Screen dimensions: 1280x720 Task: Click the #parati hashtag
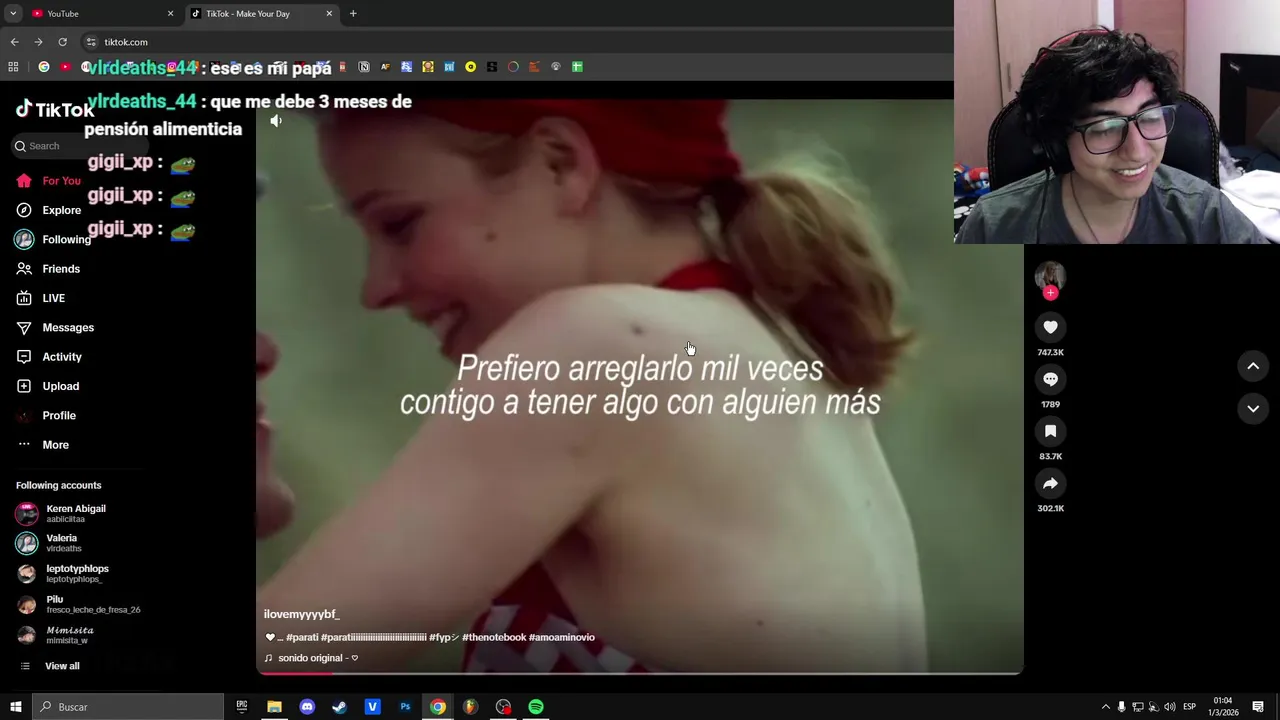coord(302,637)
